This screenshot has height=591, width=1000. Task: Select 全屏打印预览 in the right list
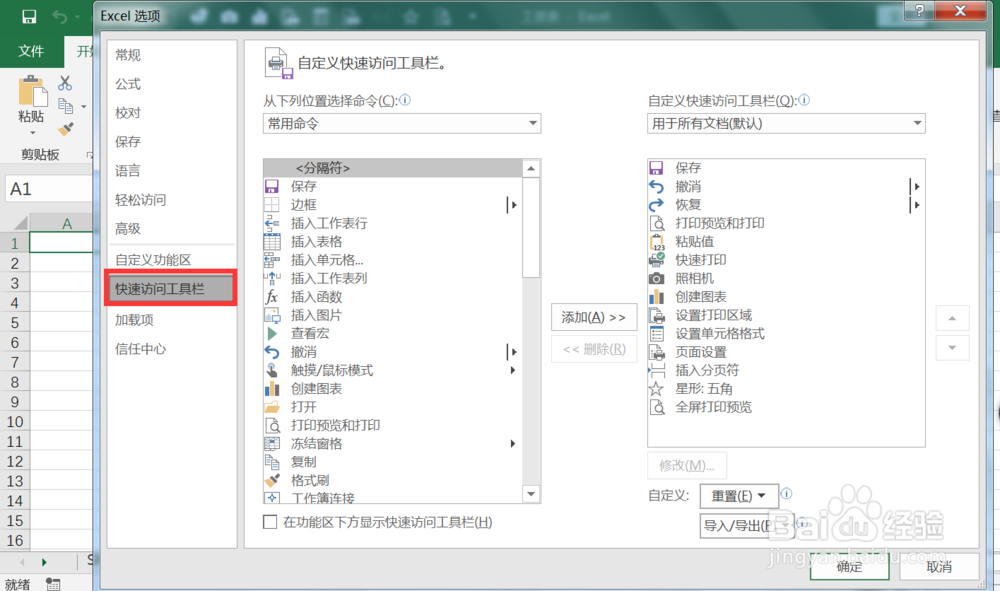pos(786,407)
